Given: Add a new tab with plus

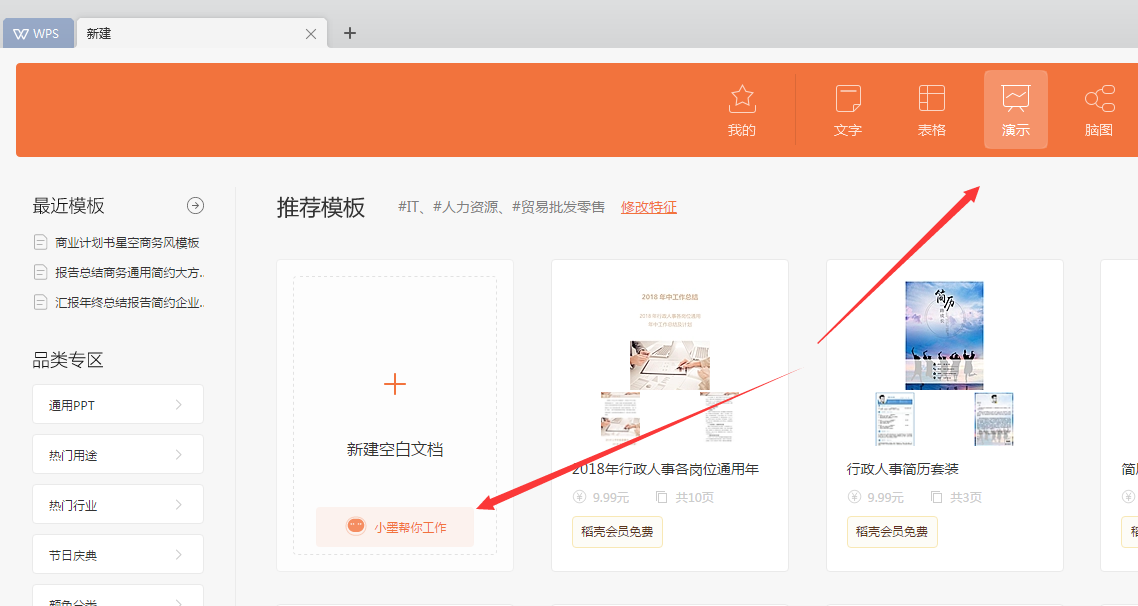Looking at the screenshot, I should [350, 33].
